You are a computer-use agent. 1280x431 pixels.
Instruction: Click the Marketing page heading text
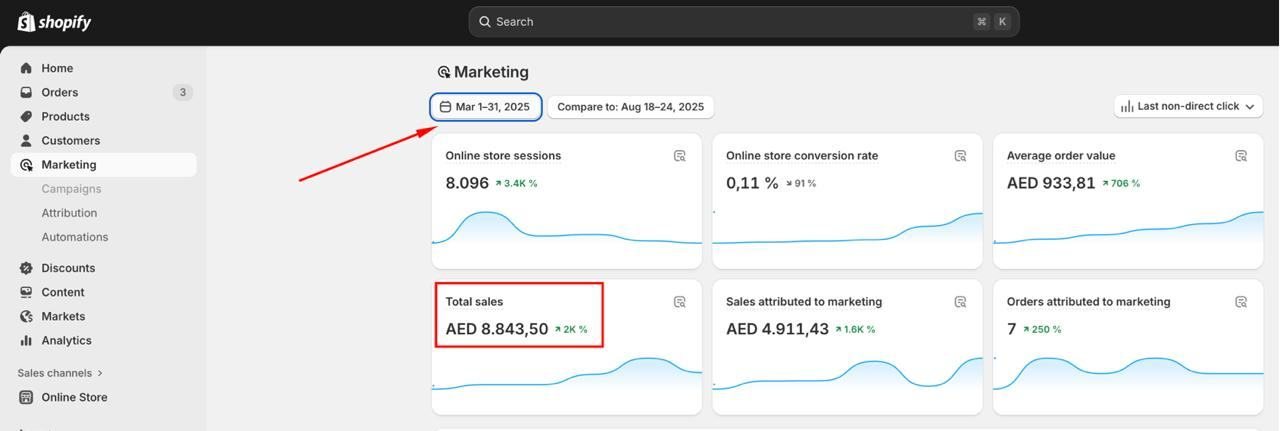tap(491, 72)
